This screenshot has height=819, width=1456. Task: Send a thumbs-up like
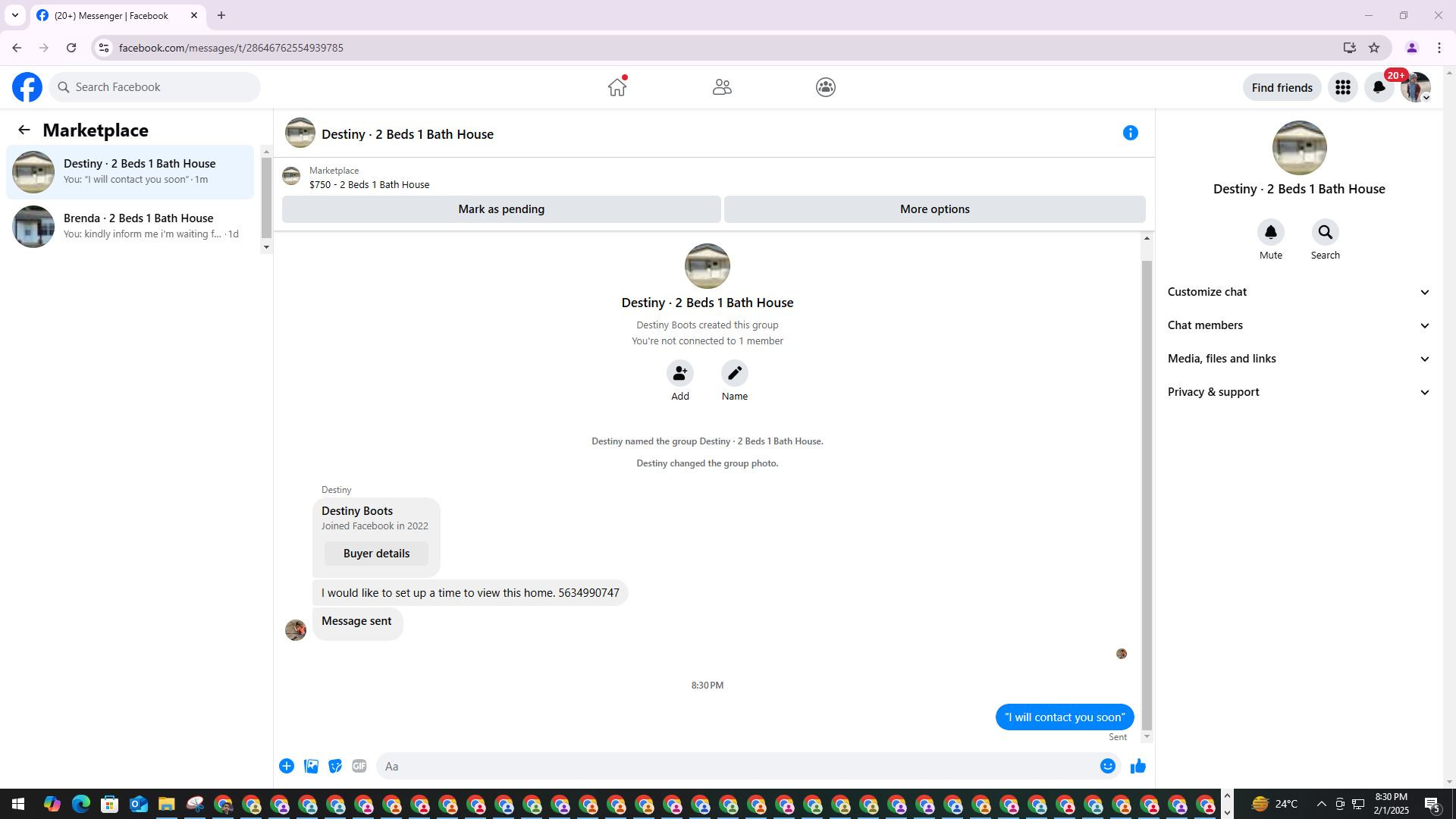[x=1137, y=767]
